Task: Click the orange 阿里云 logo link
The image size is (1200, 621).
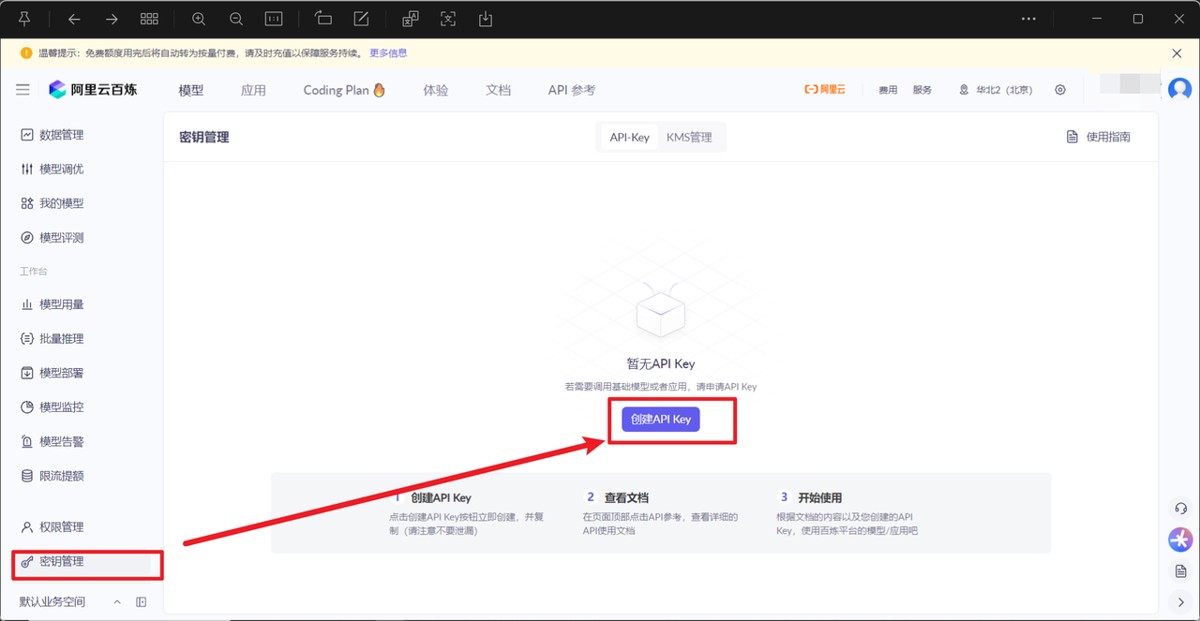Action: click(x=825, y=90)
